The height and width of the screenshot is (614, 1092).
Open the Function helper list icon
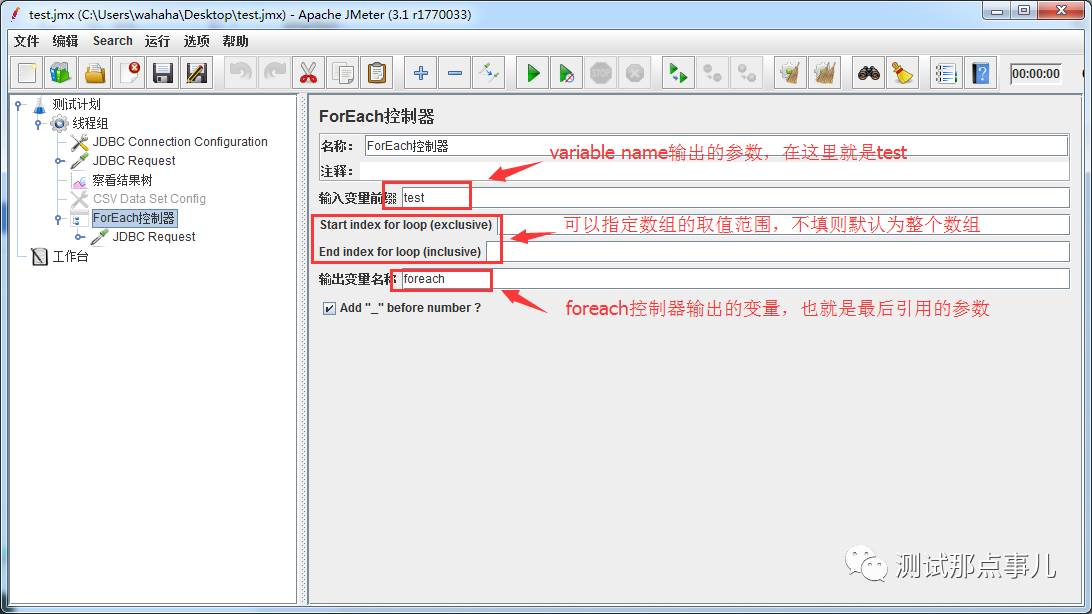click(x=946, y=72)
